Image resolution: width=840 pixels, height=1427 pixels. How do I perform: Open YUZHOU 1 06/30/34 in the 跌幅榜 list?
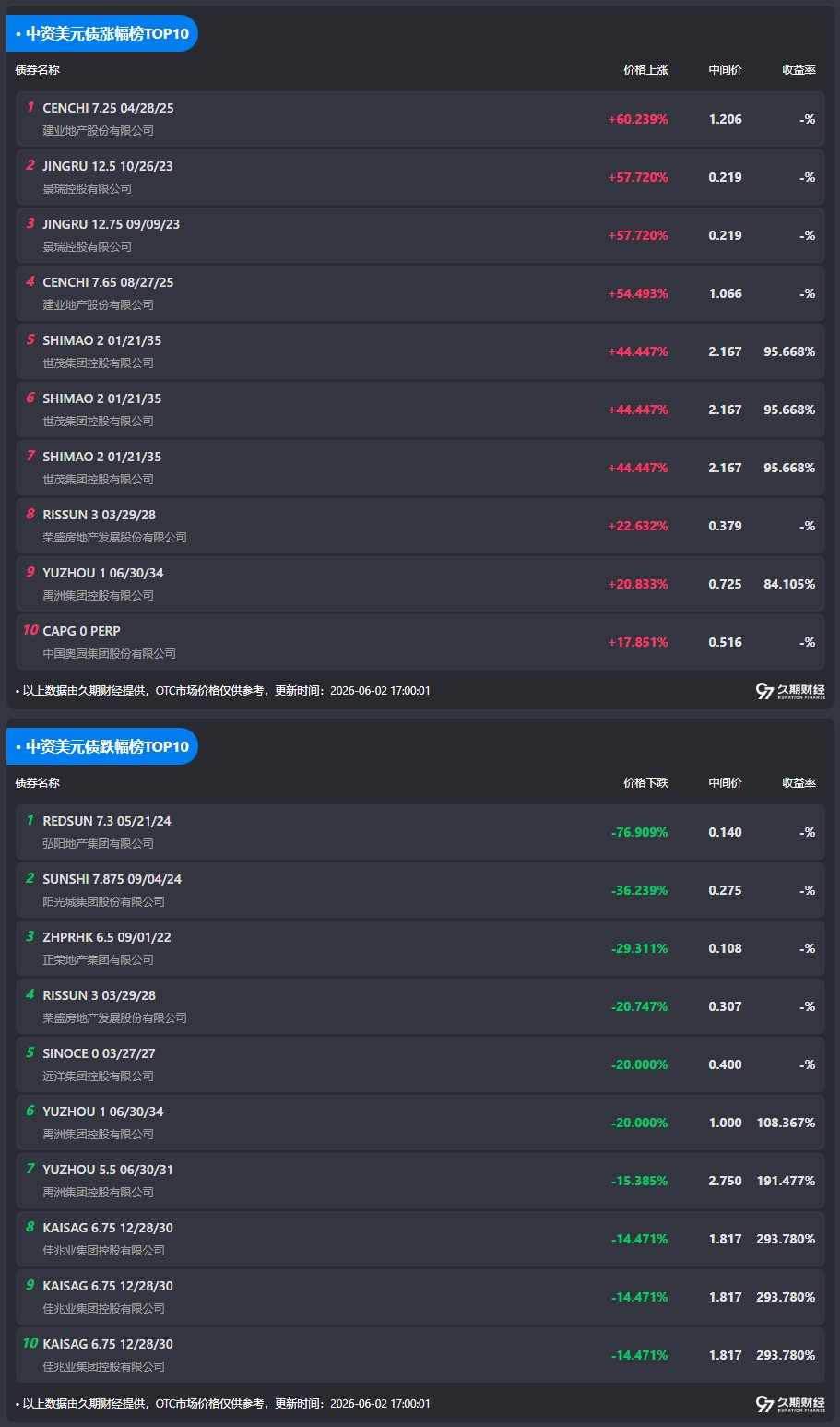(103, 1112)
